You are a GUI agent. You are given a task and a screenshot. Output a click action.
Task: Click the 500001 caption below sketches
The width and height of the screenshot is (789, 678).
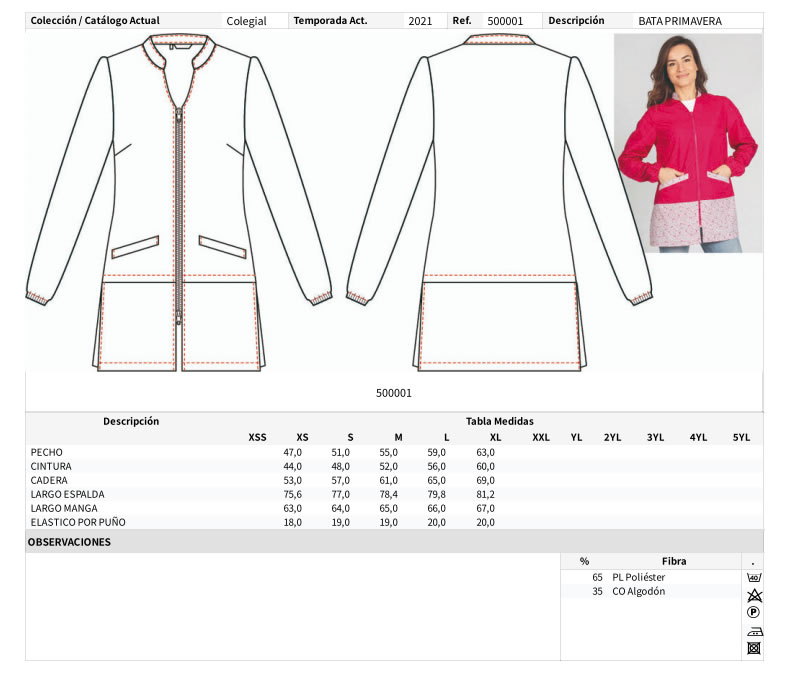[393, 393]
